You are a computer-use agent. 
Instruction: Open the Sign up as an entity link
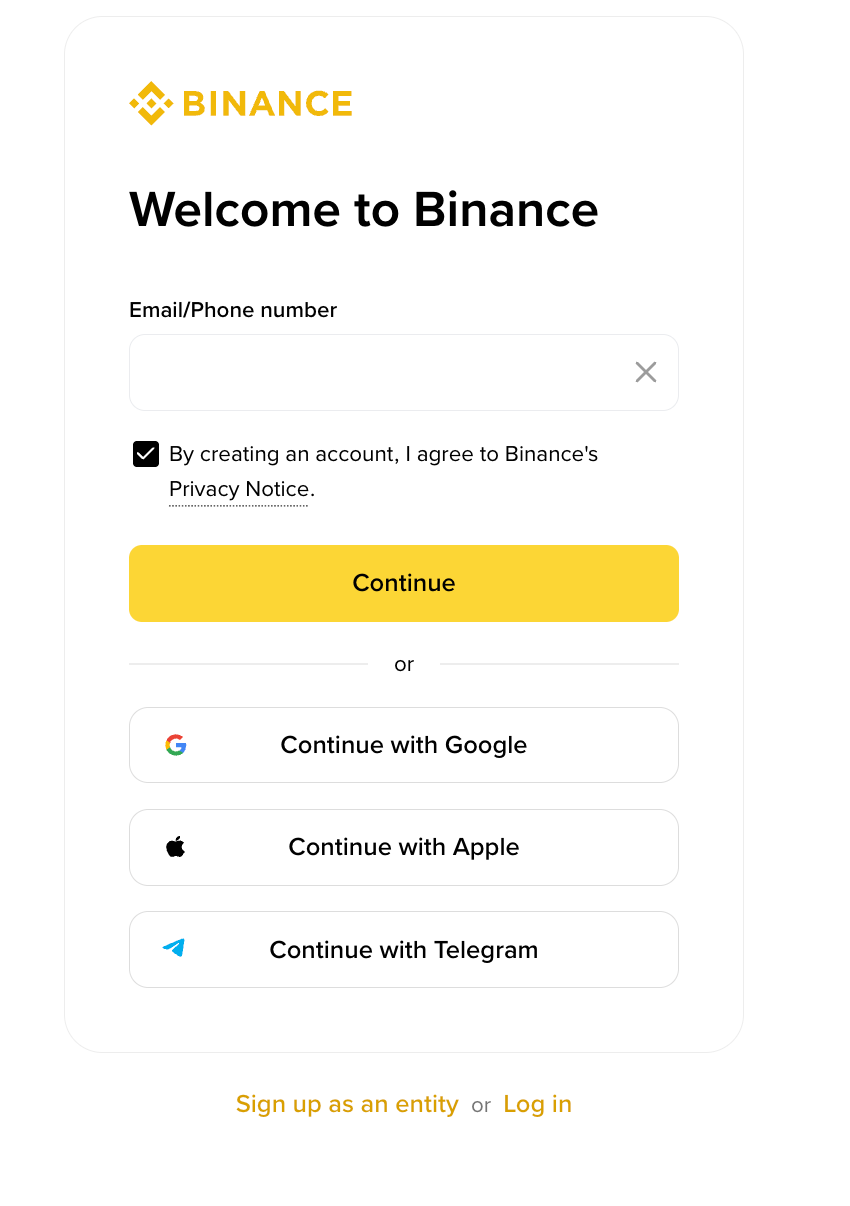347,1104
